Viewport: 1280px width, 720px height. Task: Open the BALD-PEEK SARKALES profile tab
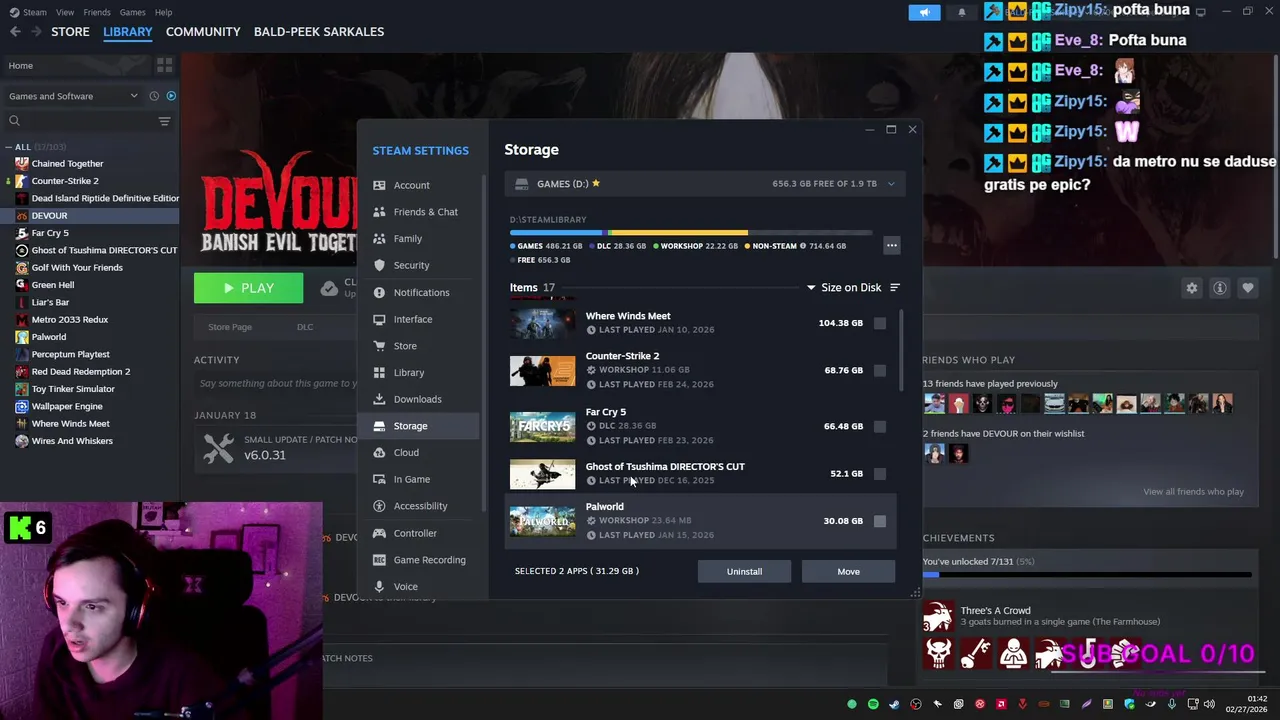[x=319, y=32]
